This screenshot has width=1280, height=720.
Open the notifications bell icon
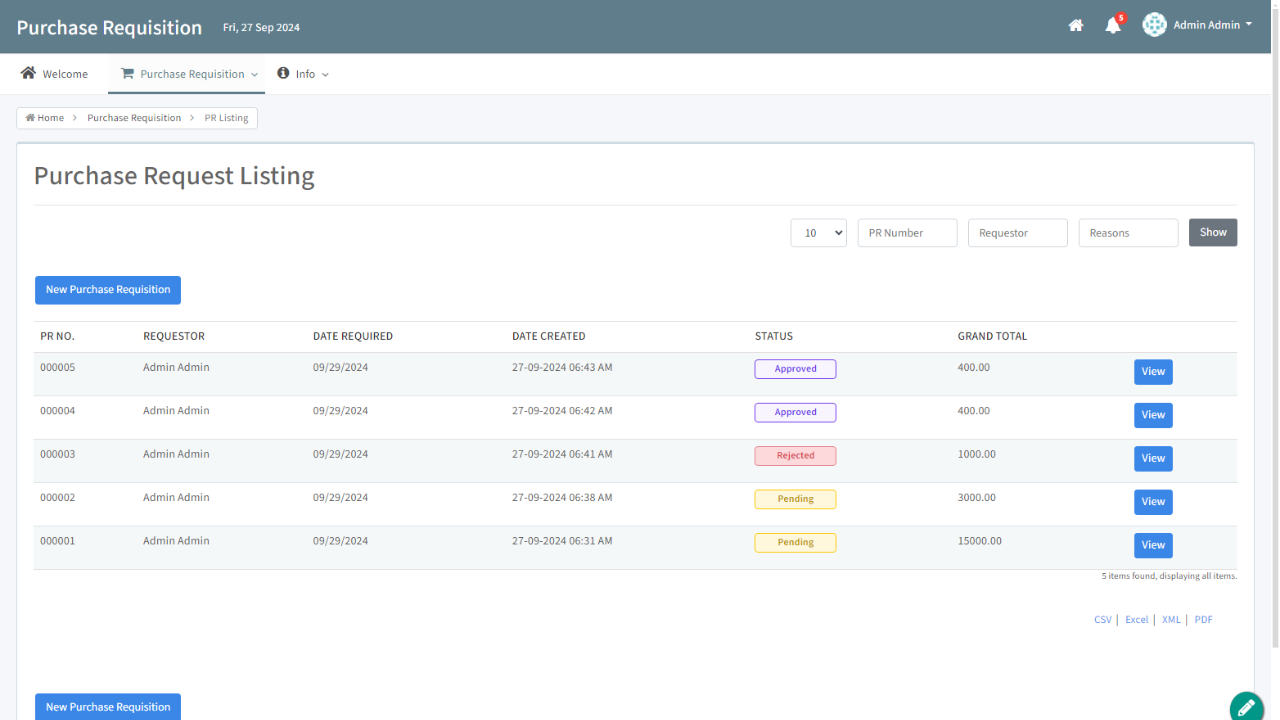coord(1113,26)
